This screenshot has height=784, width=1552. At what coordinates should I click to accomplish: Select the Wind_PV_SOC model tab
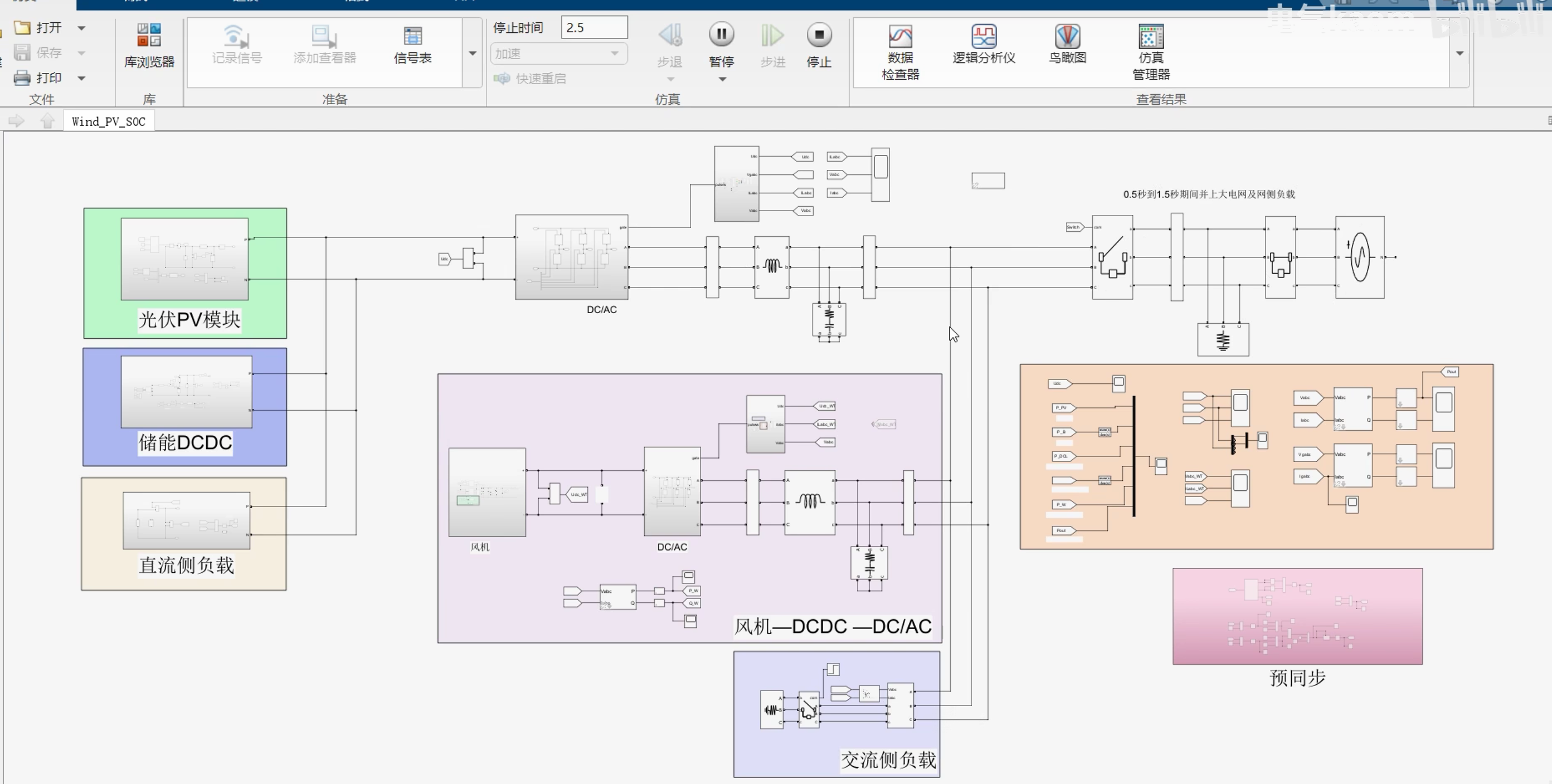coord(109,121)
